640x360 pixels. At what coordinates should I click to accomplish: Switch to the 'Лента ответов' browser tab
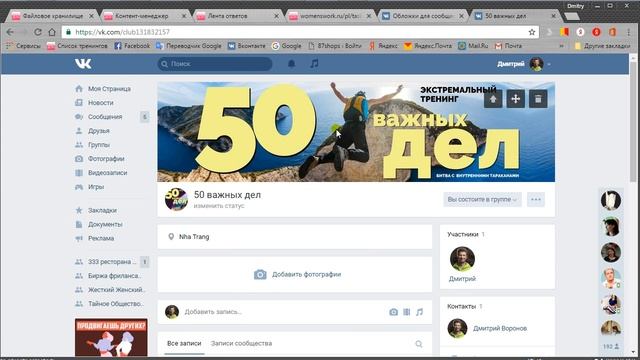(238, 16)
